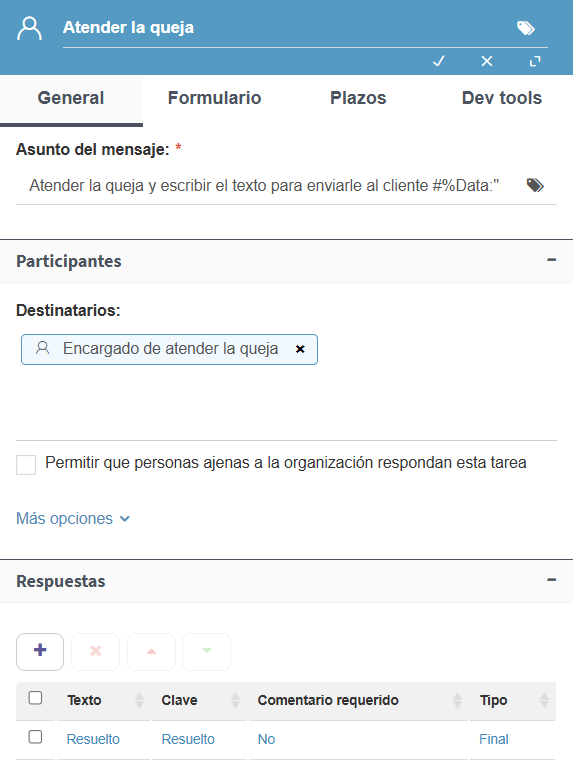Collapse the Respuestas section
The width and height of the screenshot is (573, 774).
coord(552,580)
